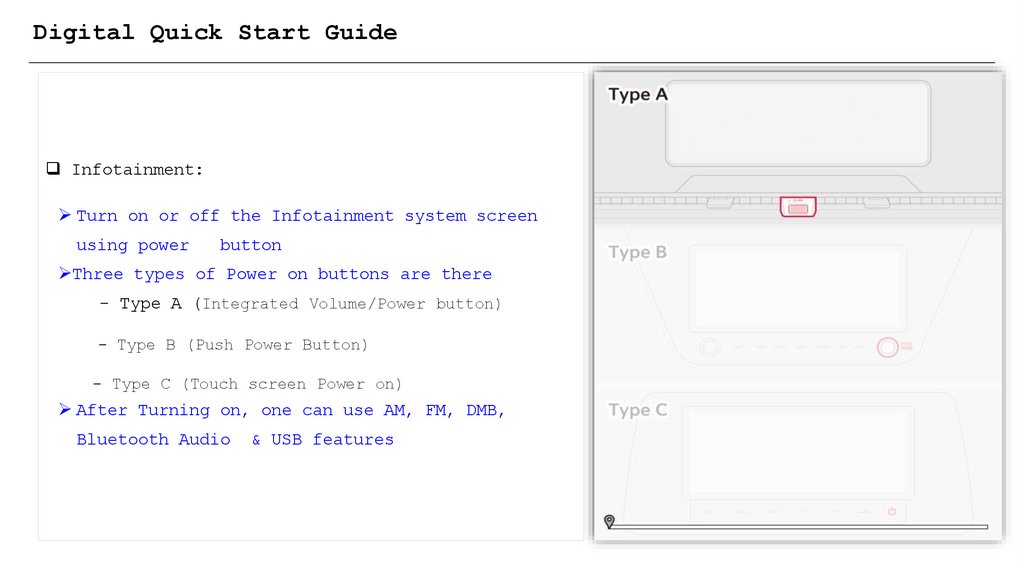Click the Type B display screen illustration
This screenshot has width=1024, height=574.
[x=798, y=288]
